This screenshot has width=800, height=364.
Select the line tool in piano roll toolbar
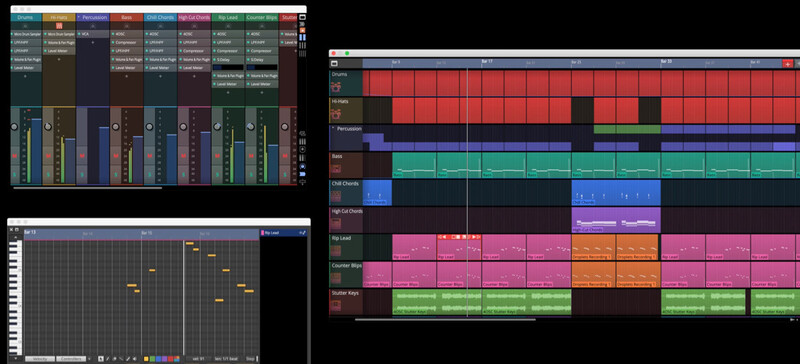click(121, 359)
